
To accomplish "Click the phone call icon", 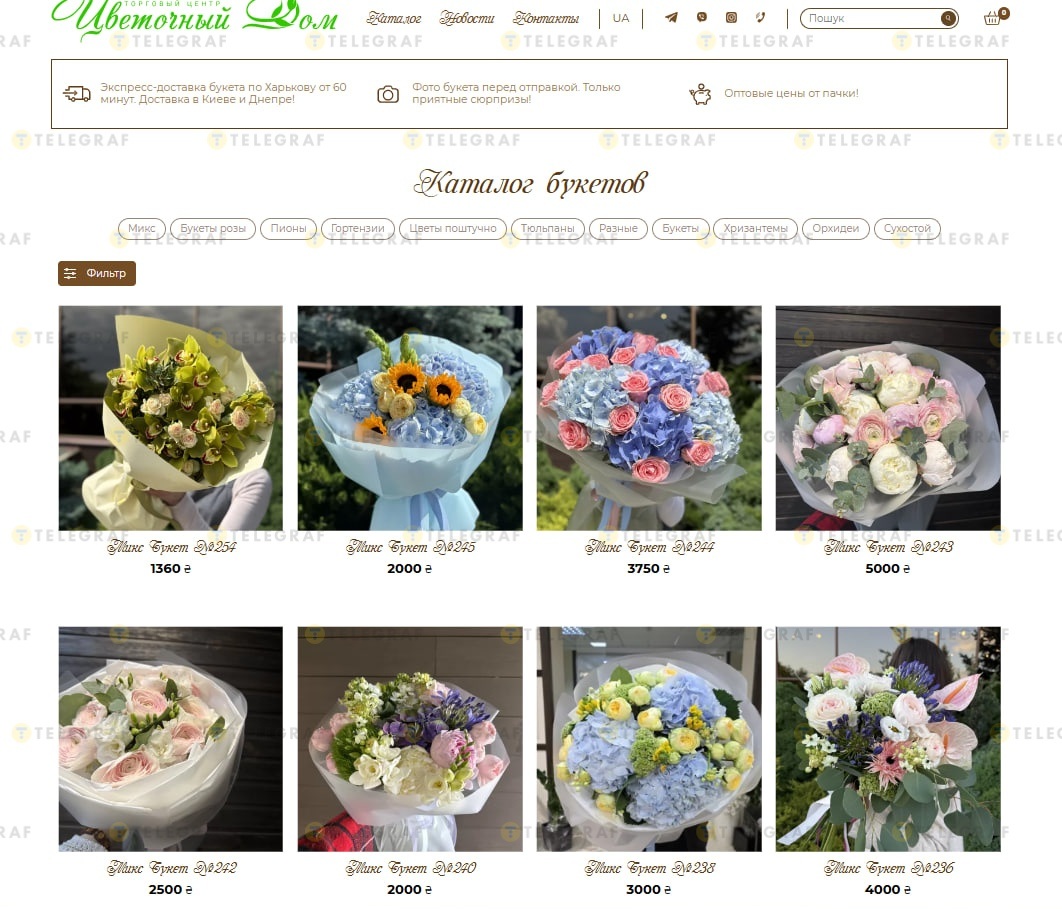I will pos(761,18).
